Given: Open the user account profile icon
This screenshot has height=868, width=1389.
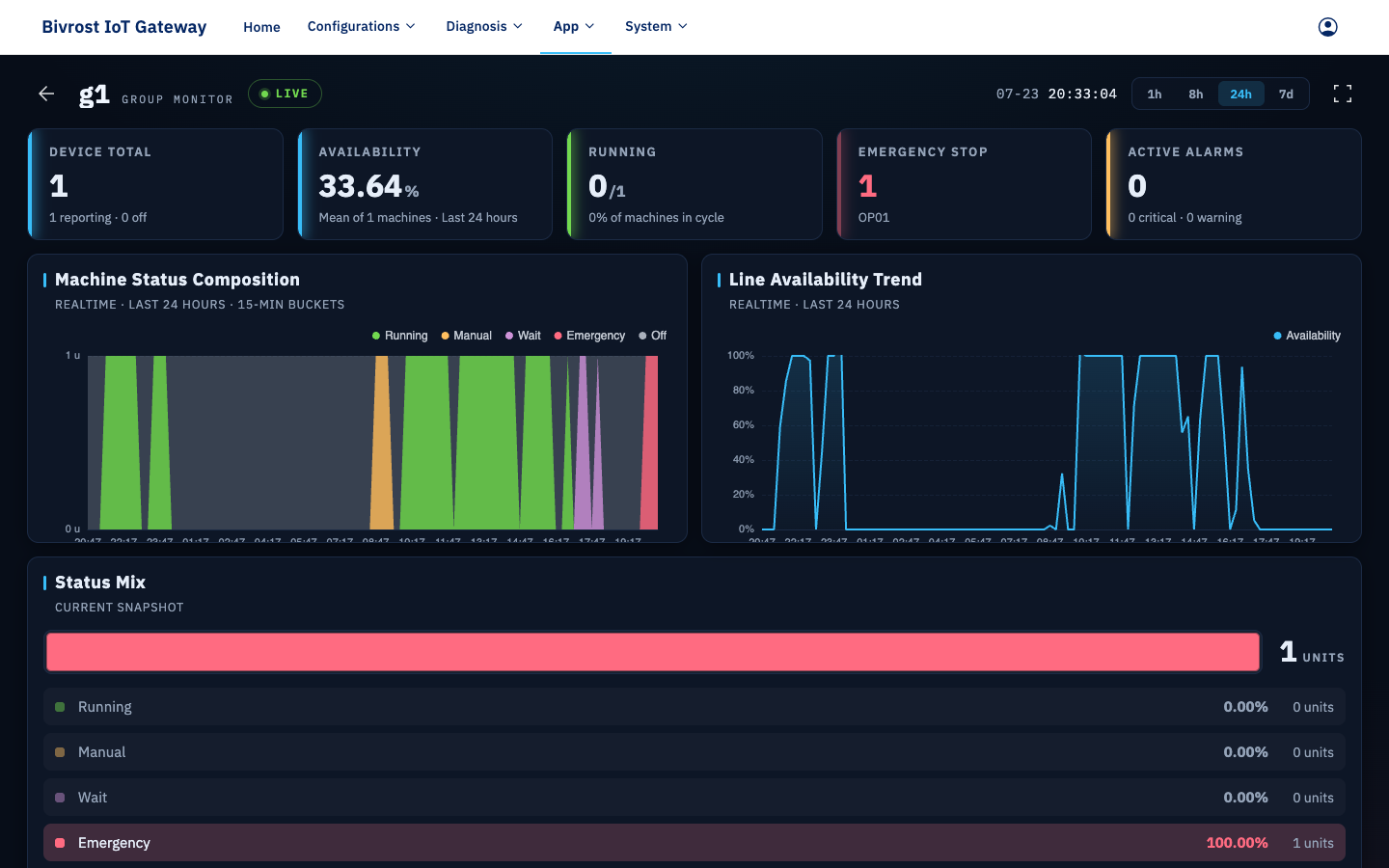Looking at the screenshot, I should pos(1327,27).
